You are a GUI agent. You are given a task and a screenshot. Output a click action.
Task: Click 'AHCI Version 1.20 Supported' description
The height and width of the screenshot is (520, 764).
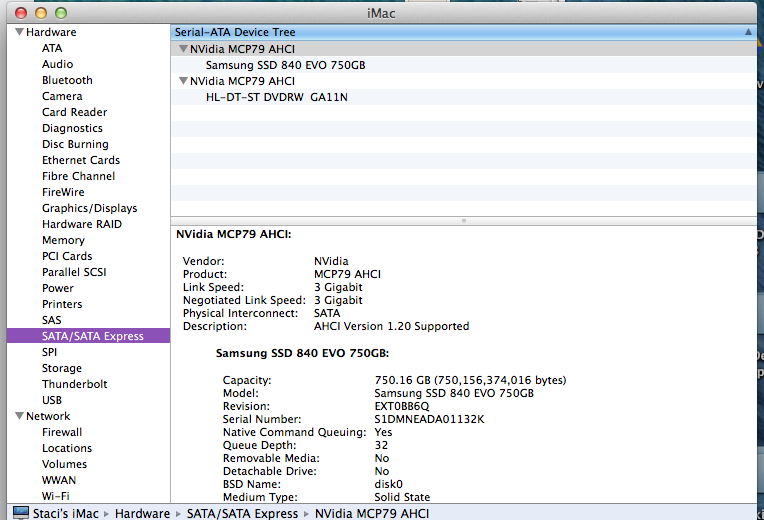pos(391,327)
